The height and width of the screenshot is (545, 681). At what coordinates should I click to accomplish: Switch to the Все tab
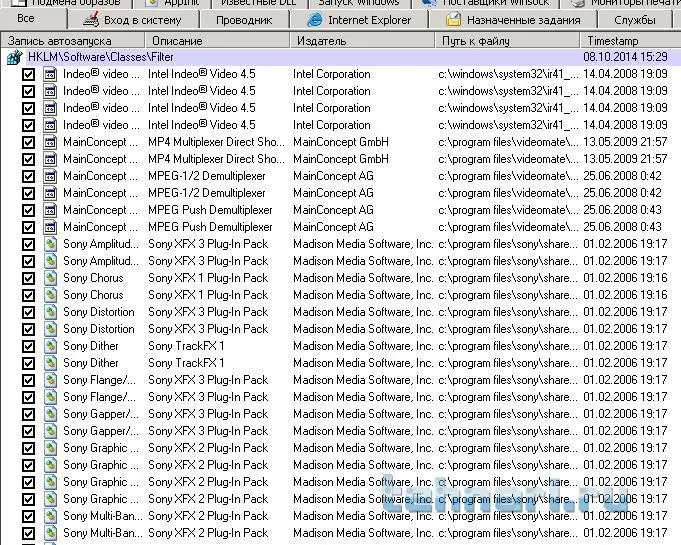[x=33, y=19]
